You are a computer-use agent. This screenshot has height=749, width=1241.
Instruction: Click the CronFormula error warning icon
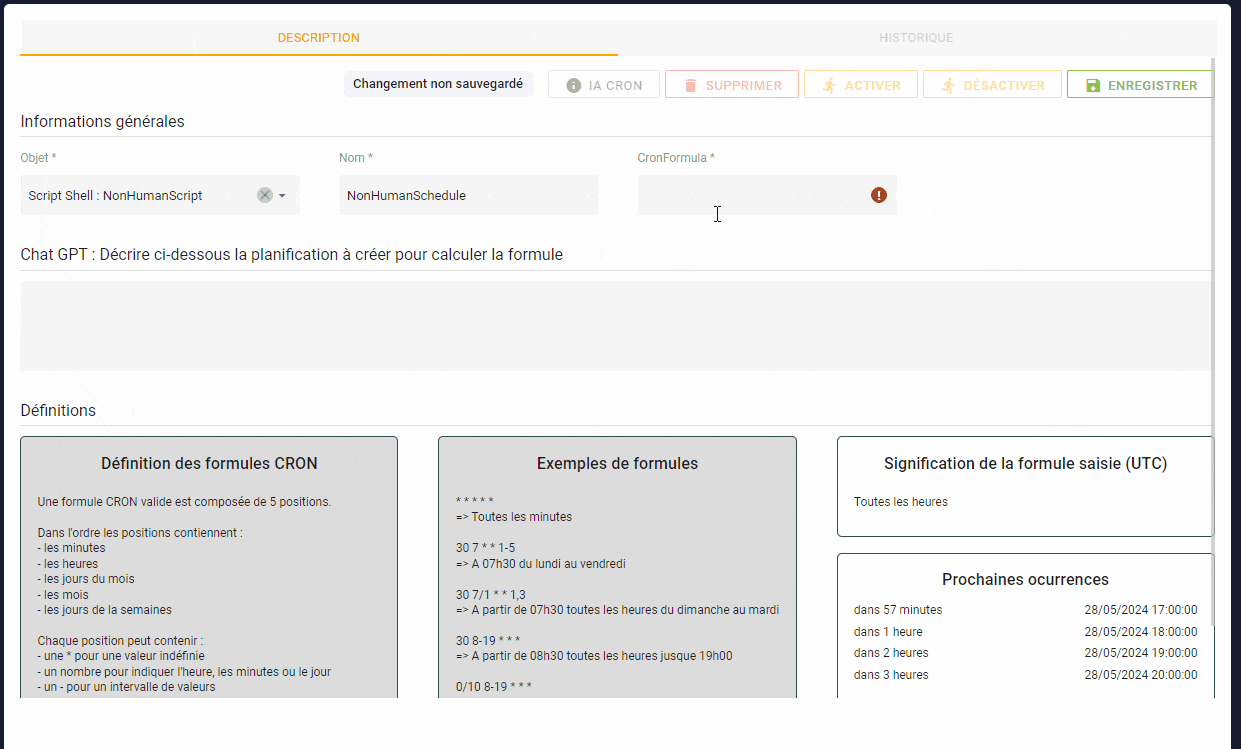pos(878,195)
